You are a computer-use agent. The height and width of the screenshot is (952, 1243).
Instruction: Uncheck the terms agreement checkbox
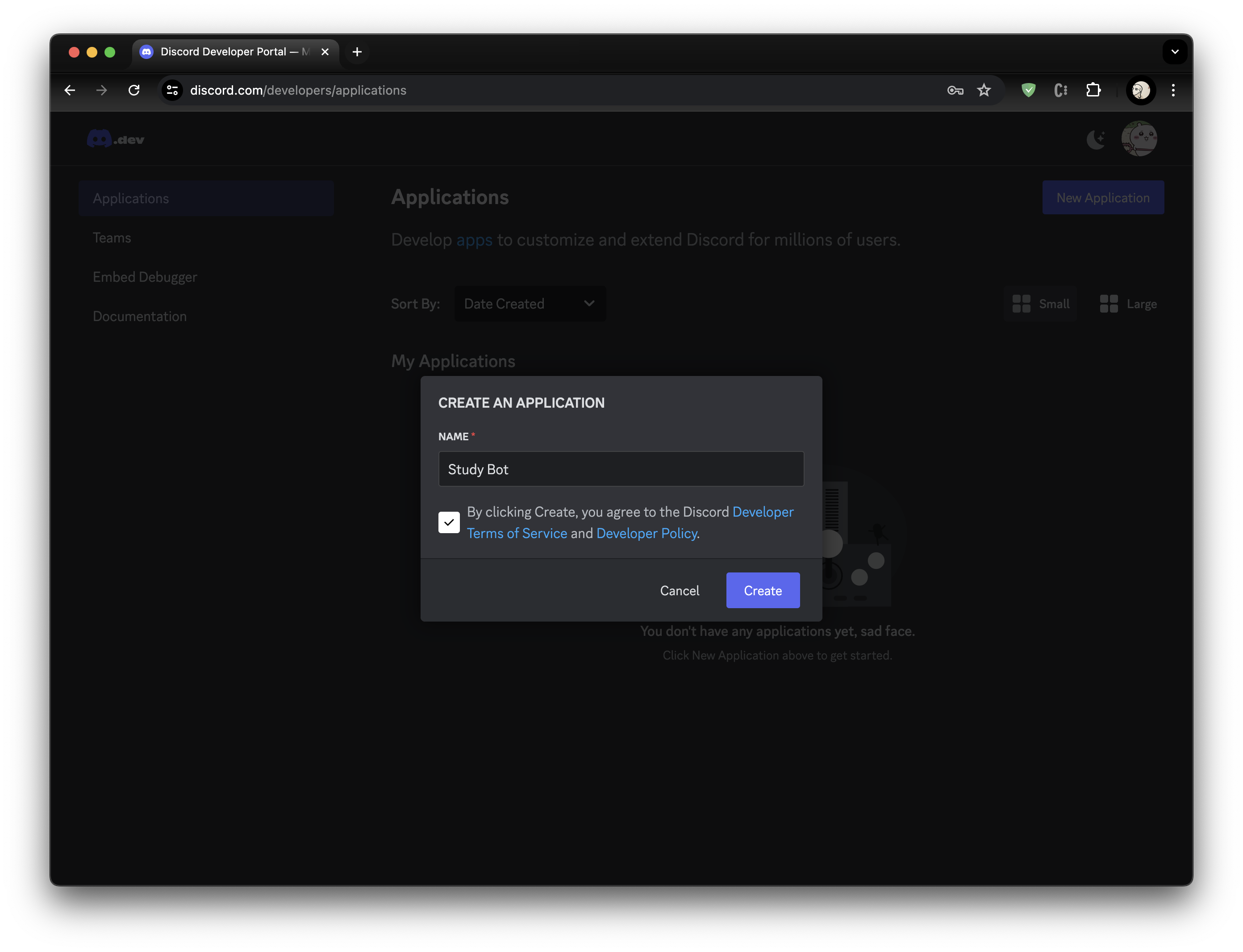[x=449, y=522]
